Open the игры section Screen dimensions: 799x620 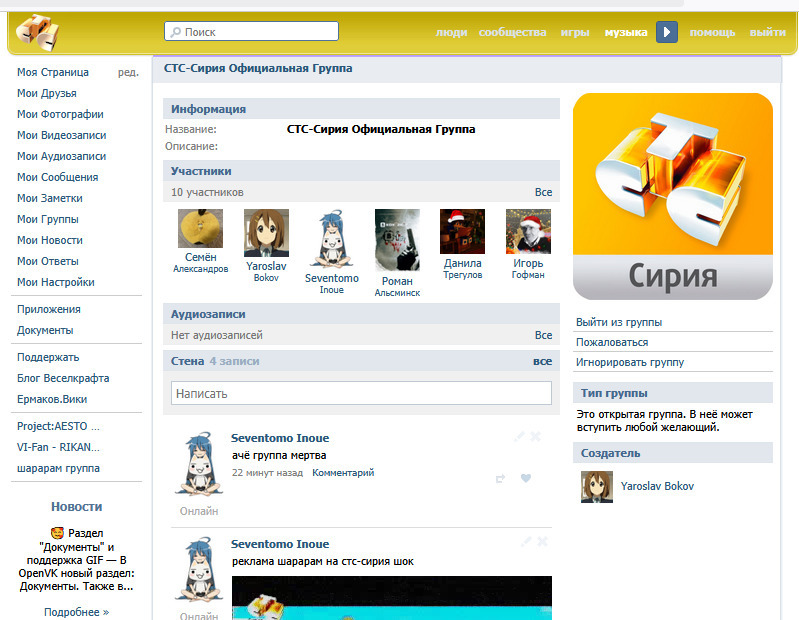coord(575,32)
